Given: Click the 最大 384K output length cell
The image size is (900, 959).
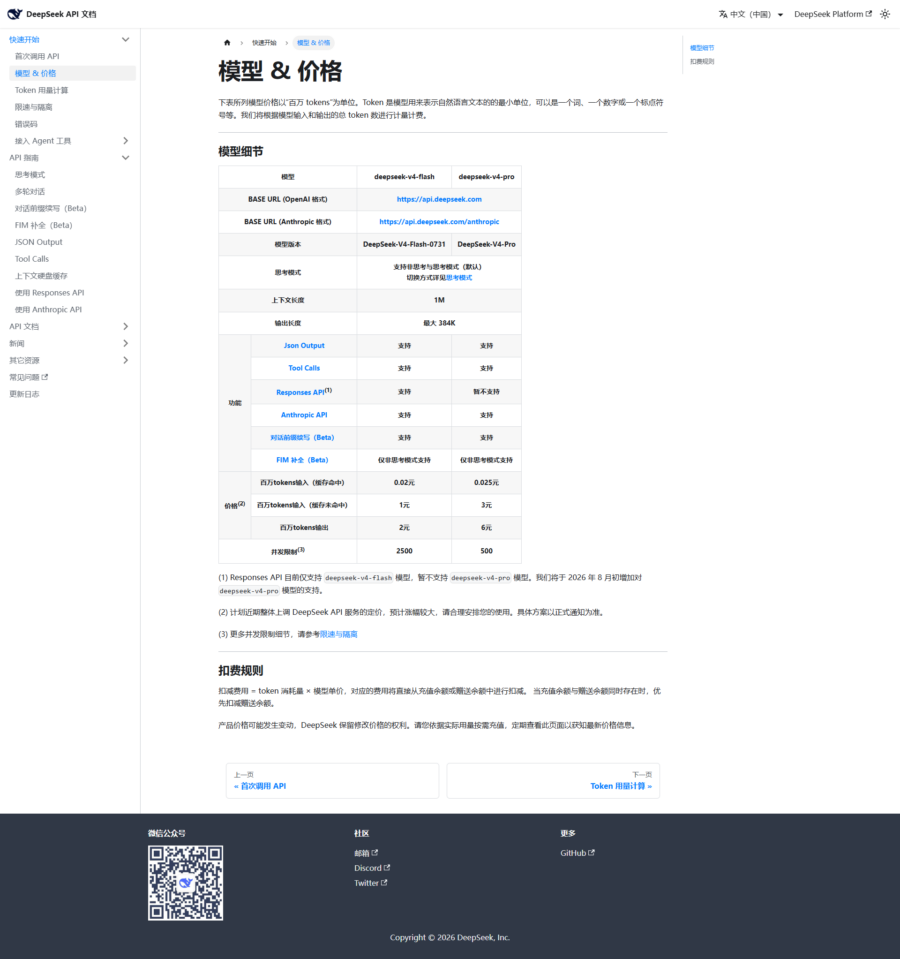Looking at the screenshot, I should 439,323.
